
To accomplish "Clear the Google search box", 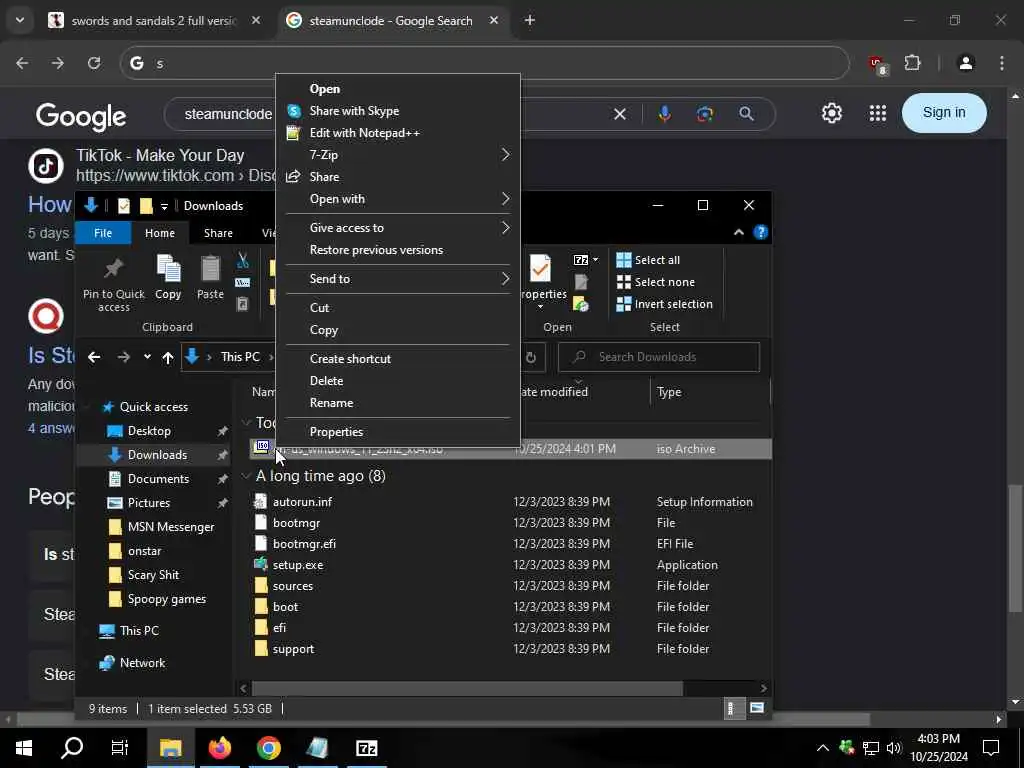I will coord(620,114).
